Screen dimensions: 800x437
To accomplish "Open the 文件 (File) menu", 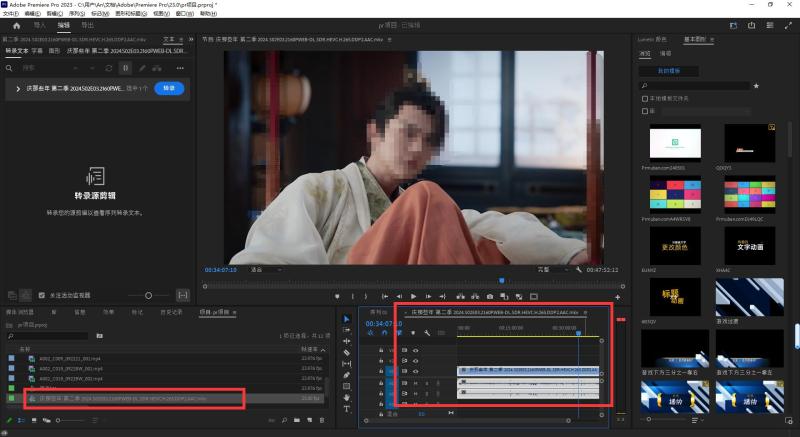I will [11, 14].
